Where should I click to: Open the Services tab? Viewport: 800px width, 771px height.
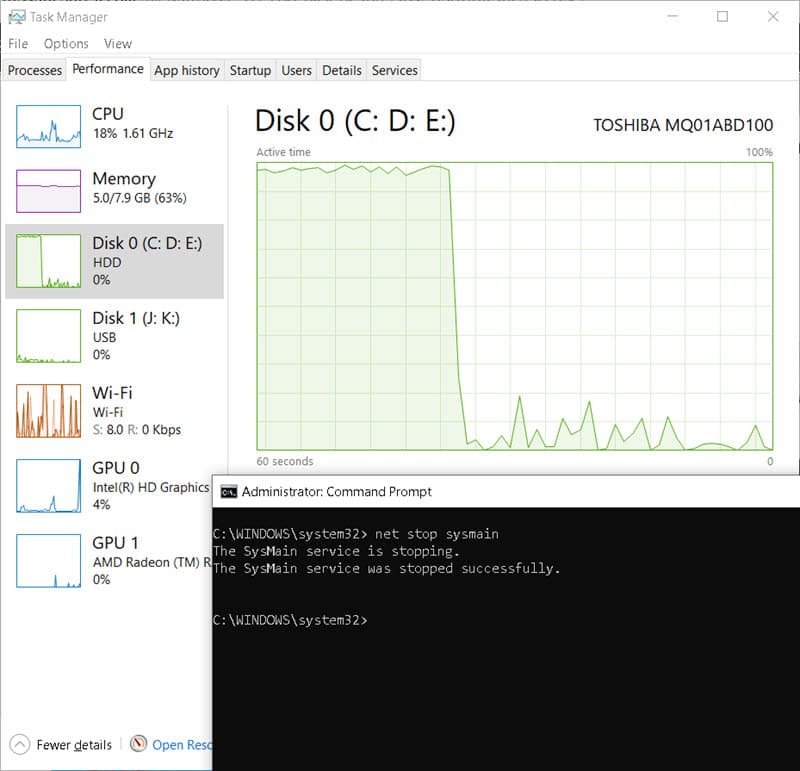click(x=394, y=70)
